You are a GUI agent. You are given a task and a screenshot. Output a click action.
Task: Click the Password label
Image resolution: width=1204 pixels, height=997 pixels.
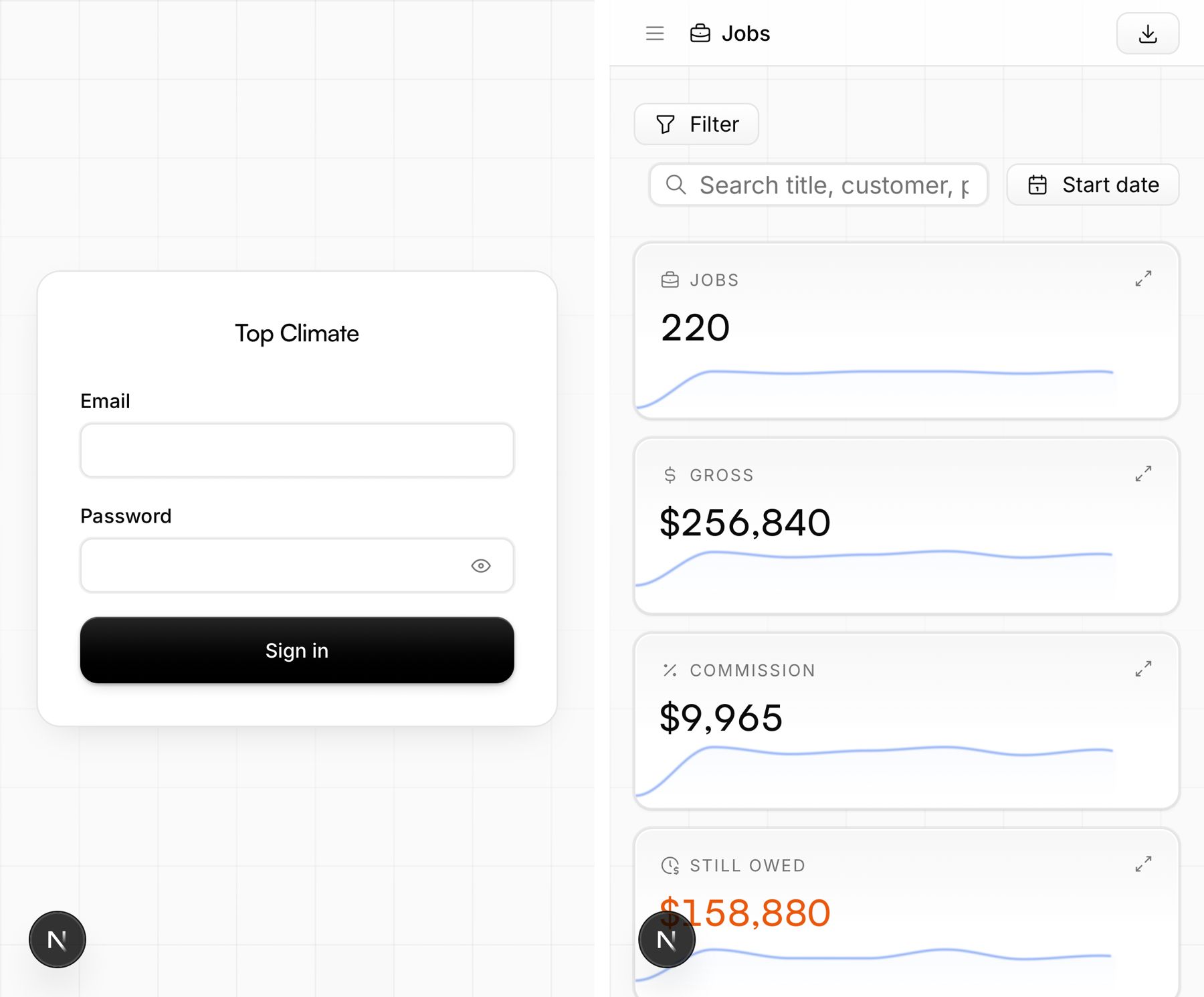coord(126,516)
